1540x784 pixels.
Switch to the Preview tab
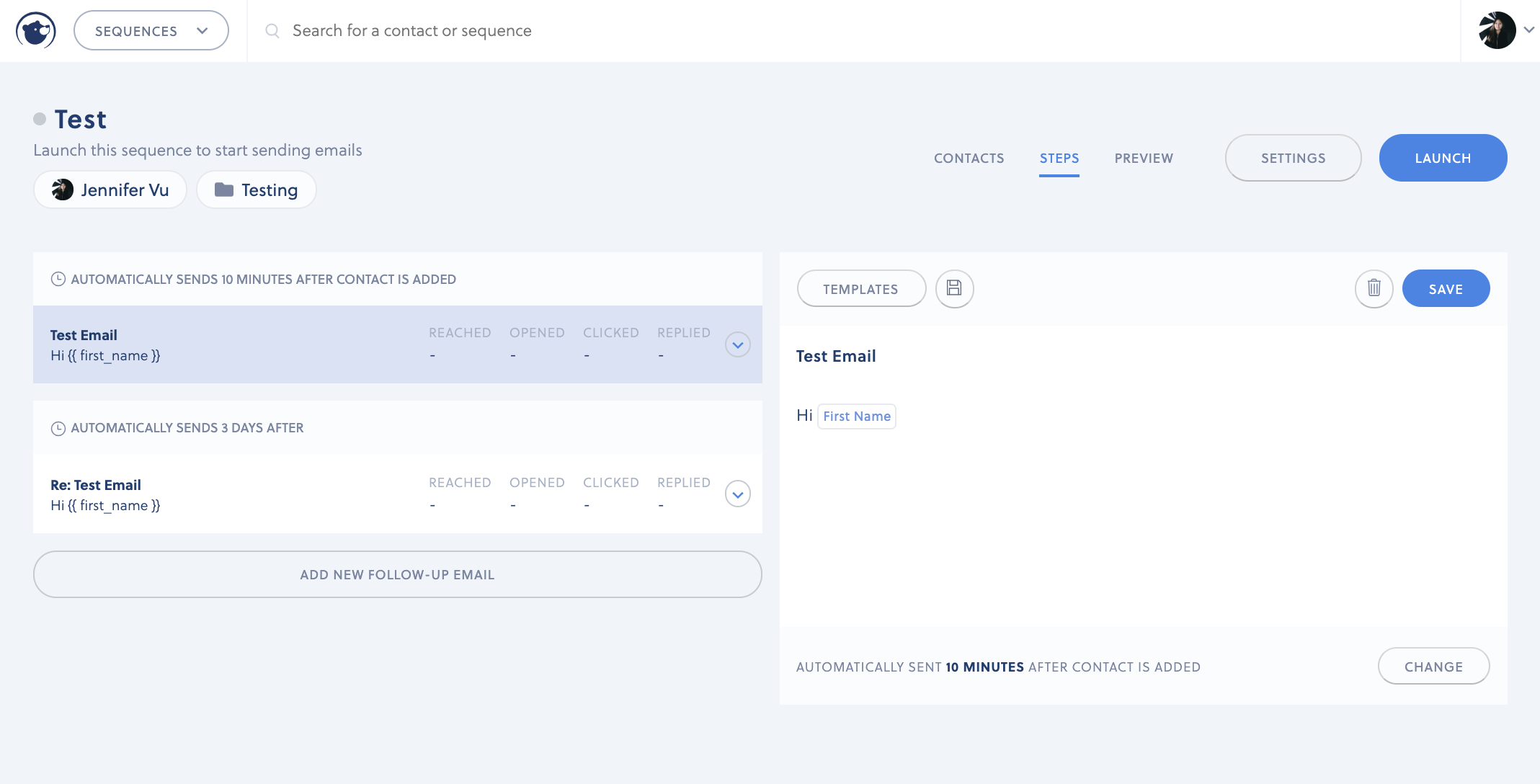pos(1144,158)
